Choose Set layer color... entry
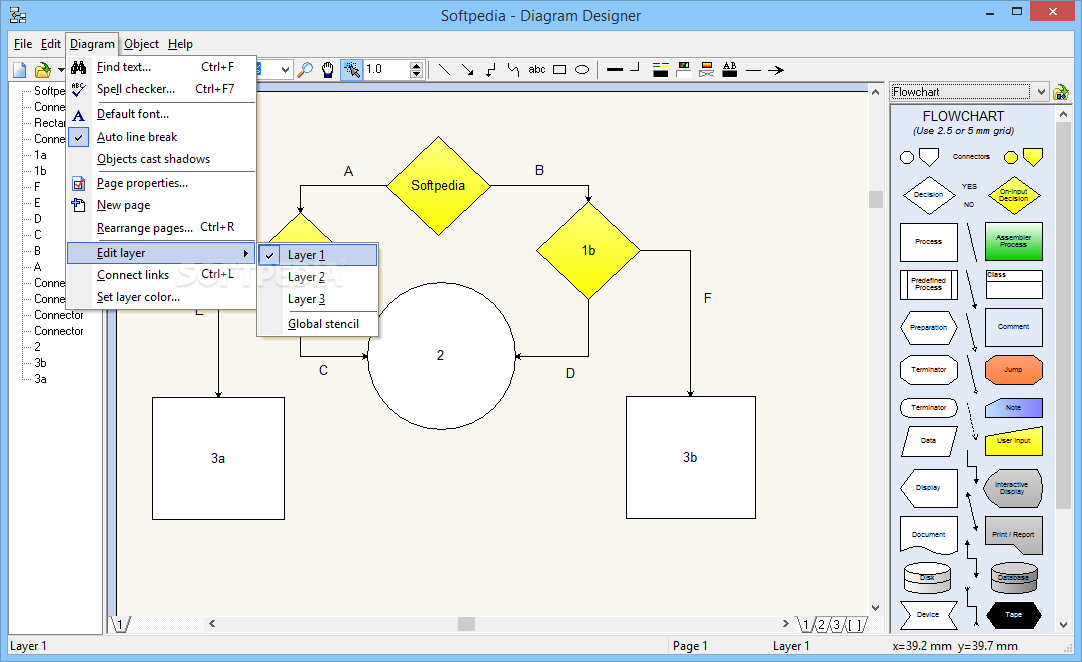 point(162,297)
